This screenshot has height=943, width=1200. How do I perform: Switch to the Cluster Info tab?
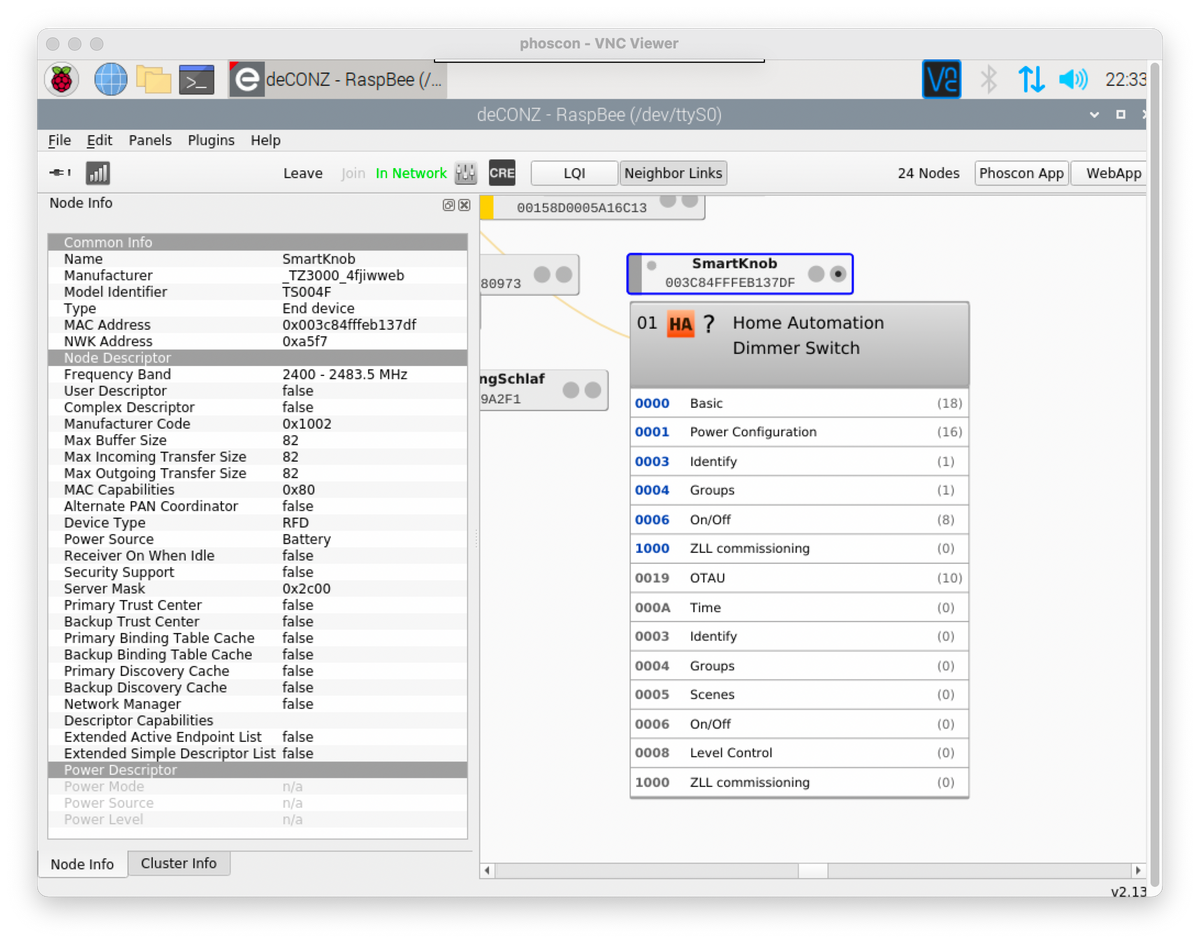click(x=178, y=863)
